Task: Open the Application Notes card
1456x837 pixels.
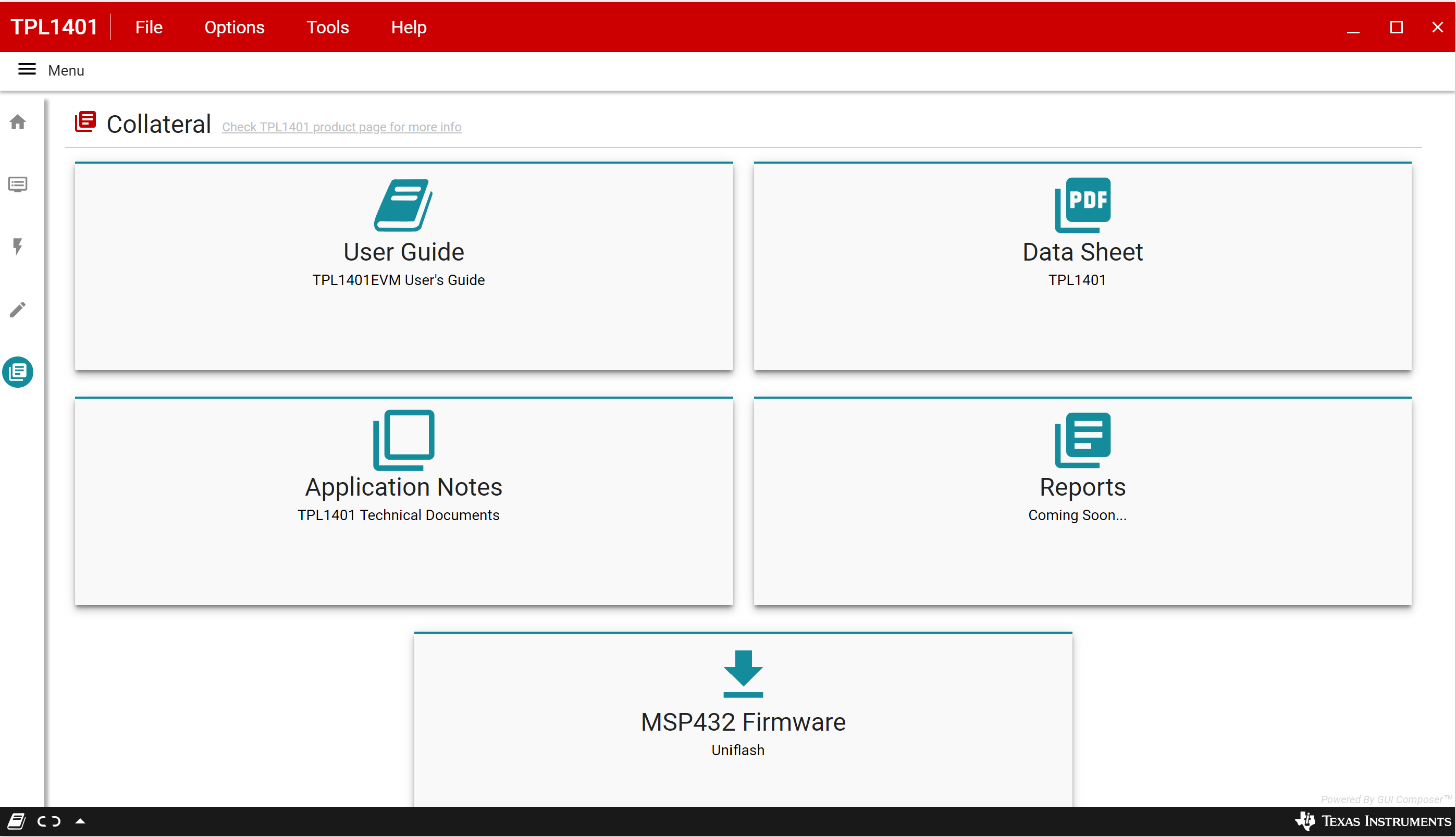Action: [403, 501]
